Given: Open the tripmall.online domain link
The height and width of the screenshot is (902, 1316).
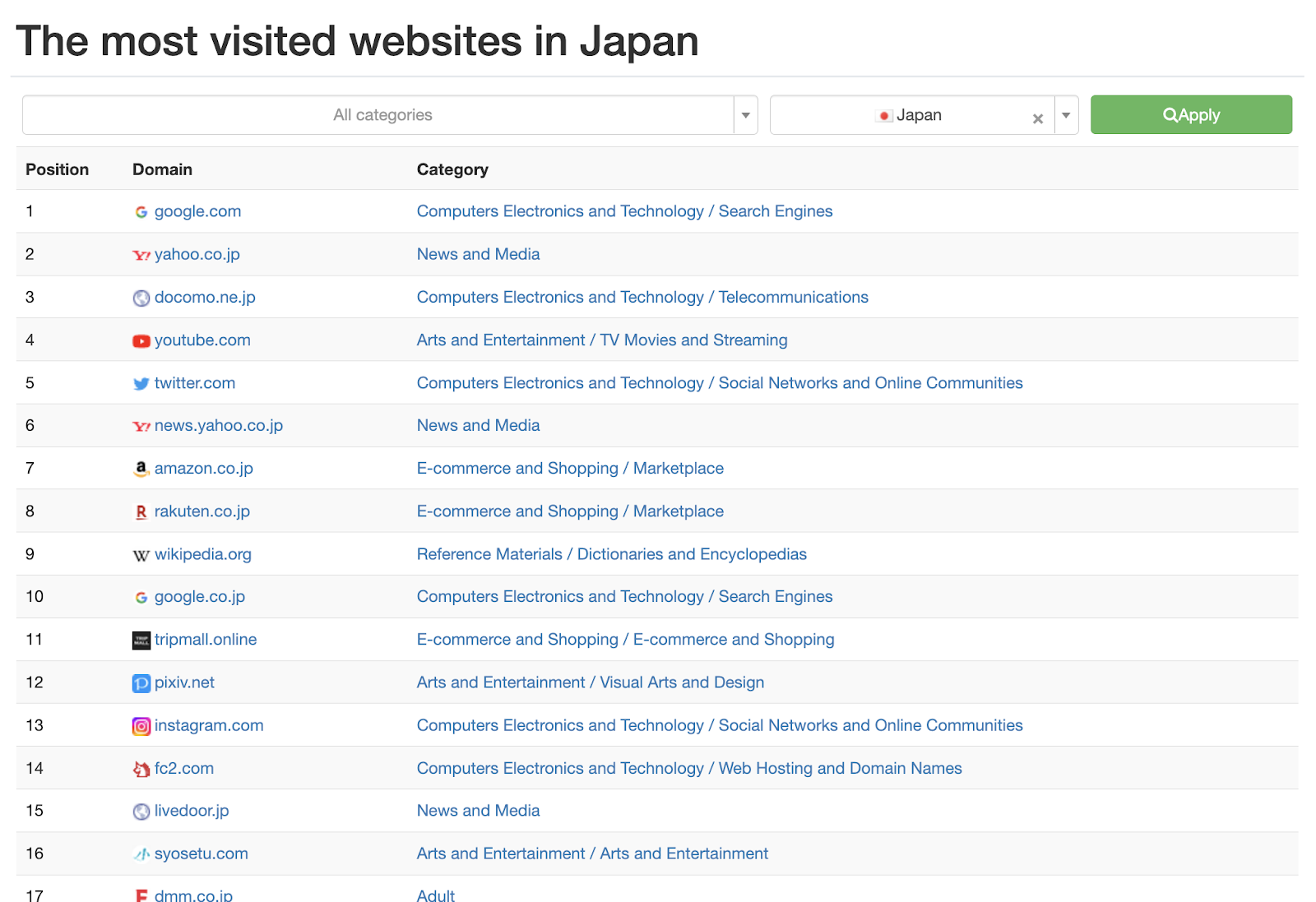Looking at the screenshot, I should (206, 640).
